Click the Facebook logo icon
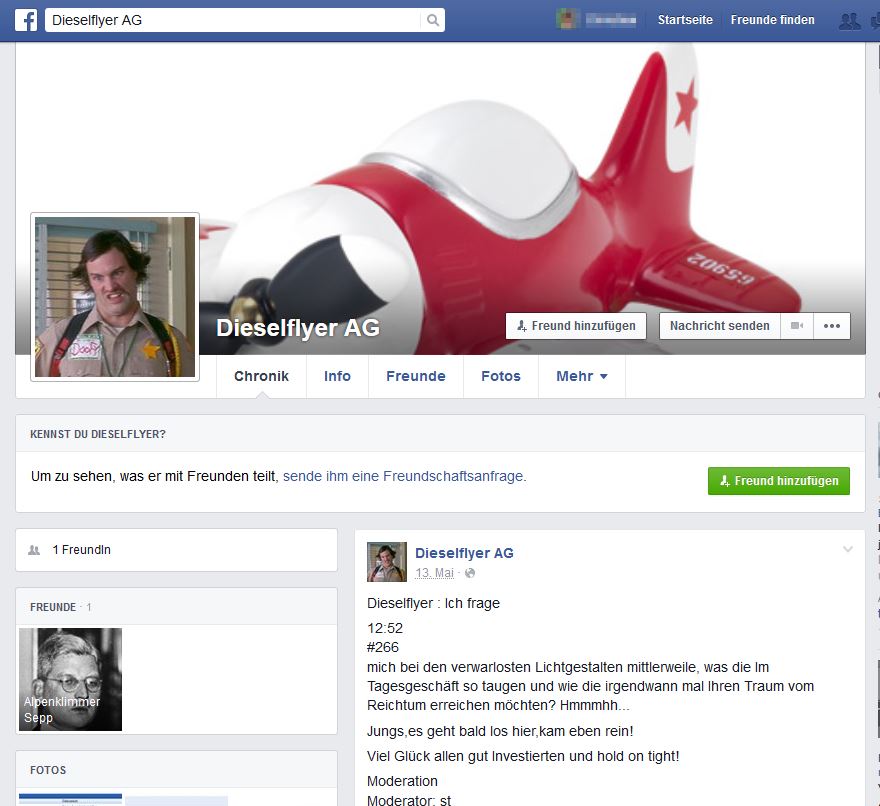The height and width of the screenshot is (806, 880). pos(26,20)
